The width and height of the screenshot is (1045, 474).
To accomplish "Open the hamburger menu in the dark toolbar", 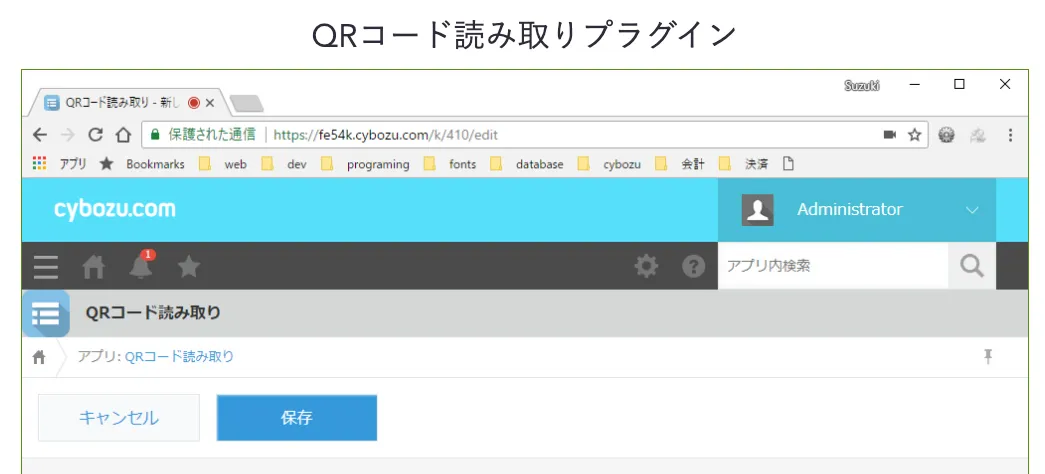I will coord(46,267).
